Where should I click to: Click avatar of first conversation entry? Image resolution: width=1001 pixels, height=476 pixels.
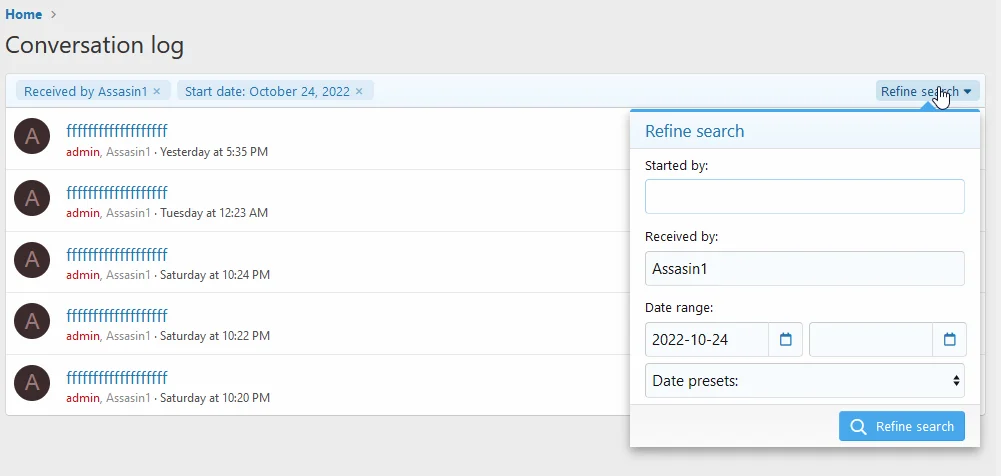(32, 136)
